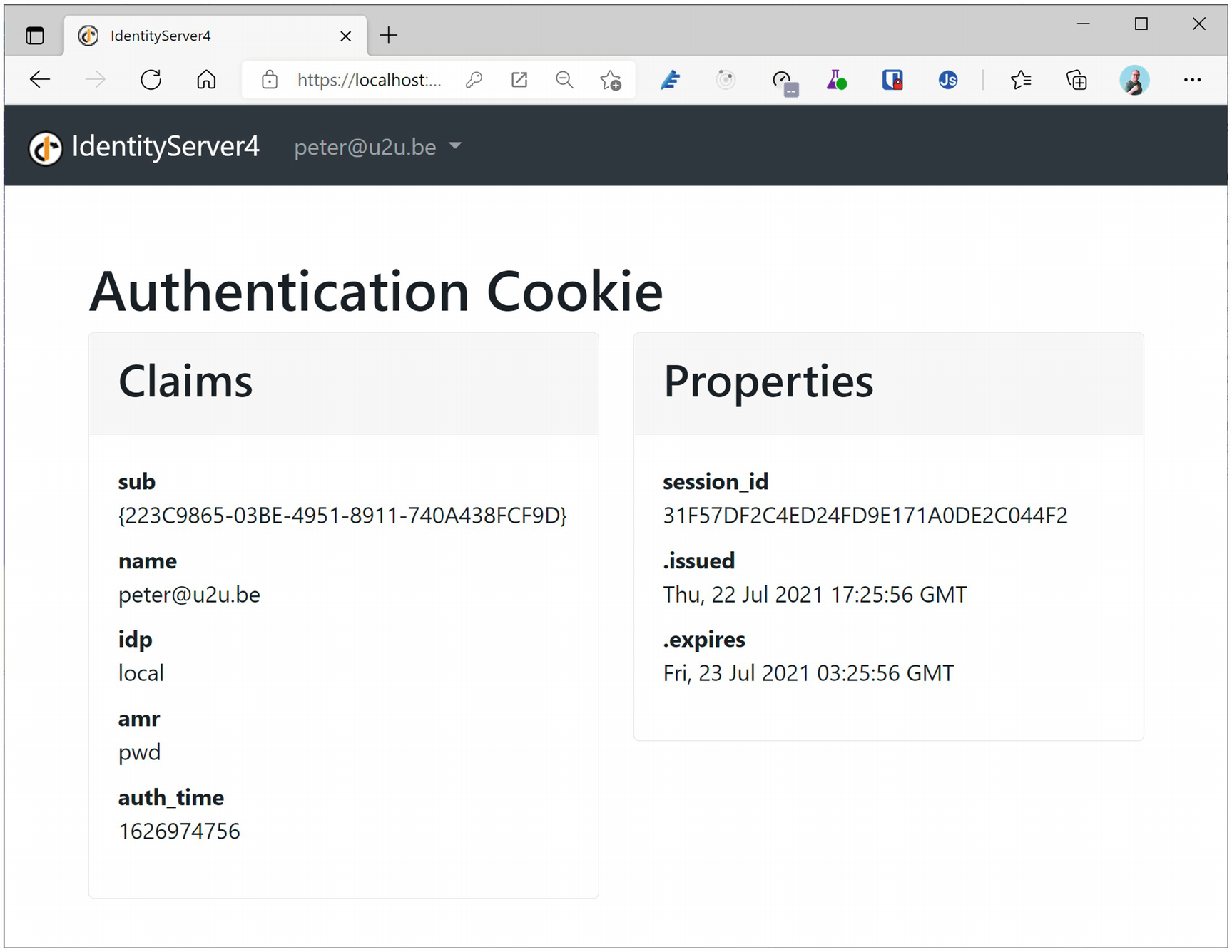The image size is (1232, 952).
Task: Add this page to favorites
Action: (610, 80)
